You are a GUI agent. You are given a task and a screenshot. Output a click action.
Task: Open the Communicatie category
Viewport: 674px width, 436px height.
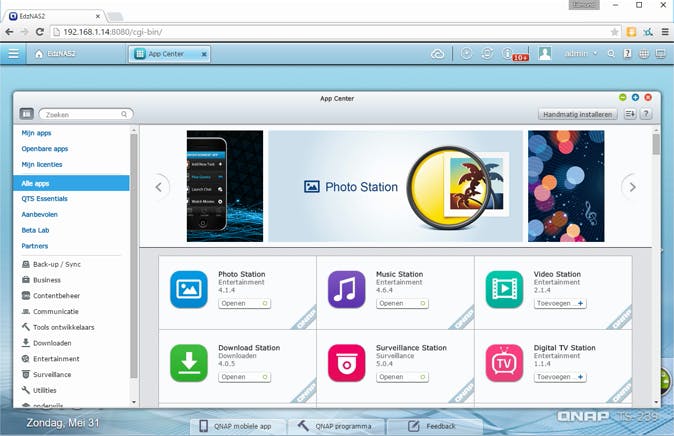coord(50,312)
